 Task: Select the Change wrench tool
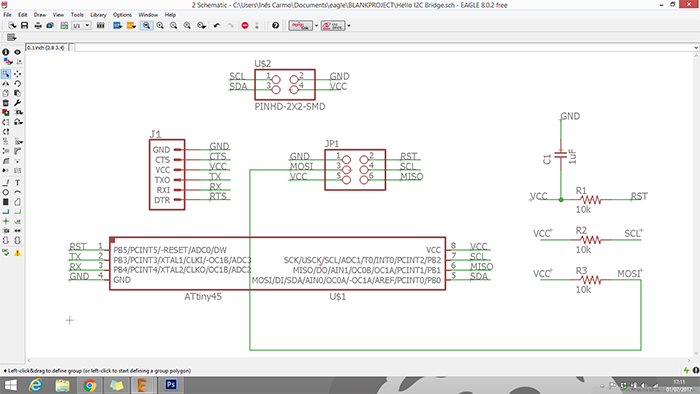pyautogui.click(x=17, y=103)
